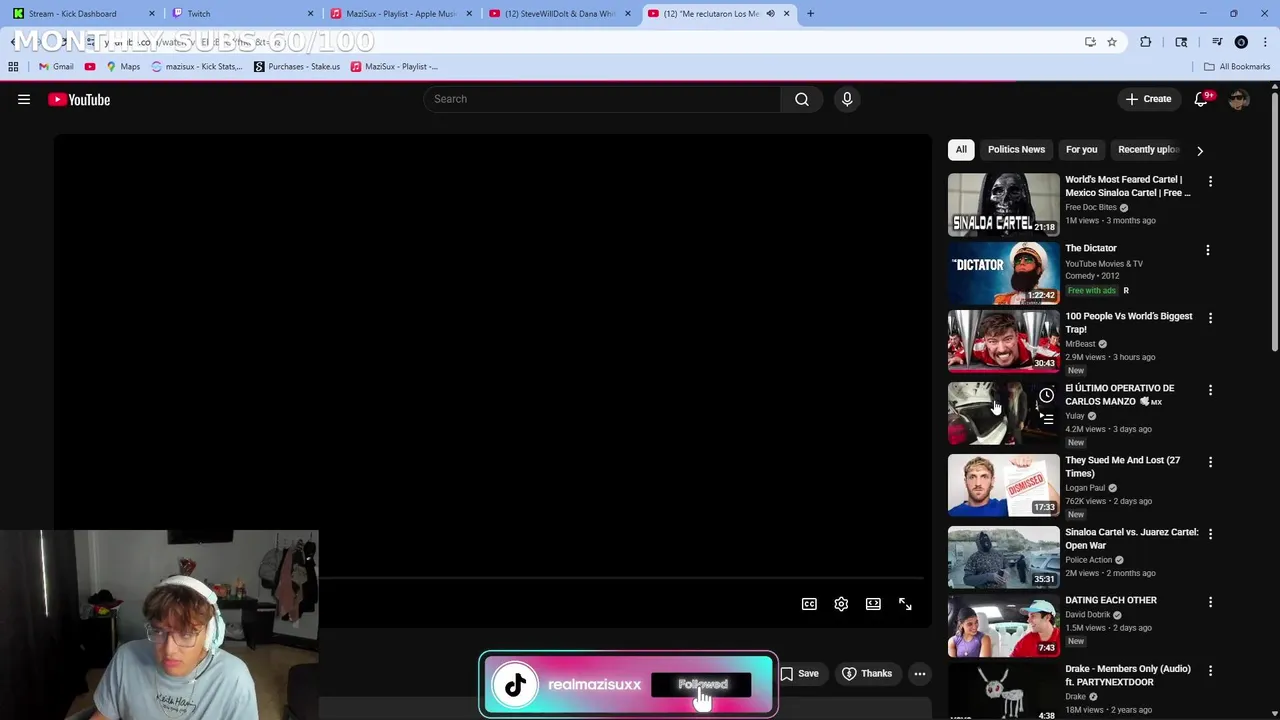Add Carlos Manzo video to Watch Later

(x=1046, y=396)
